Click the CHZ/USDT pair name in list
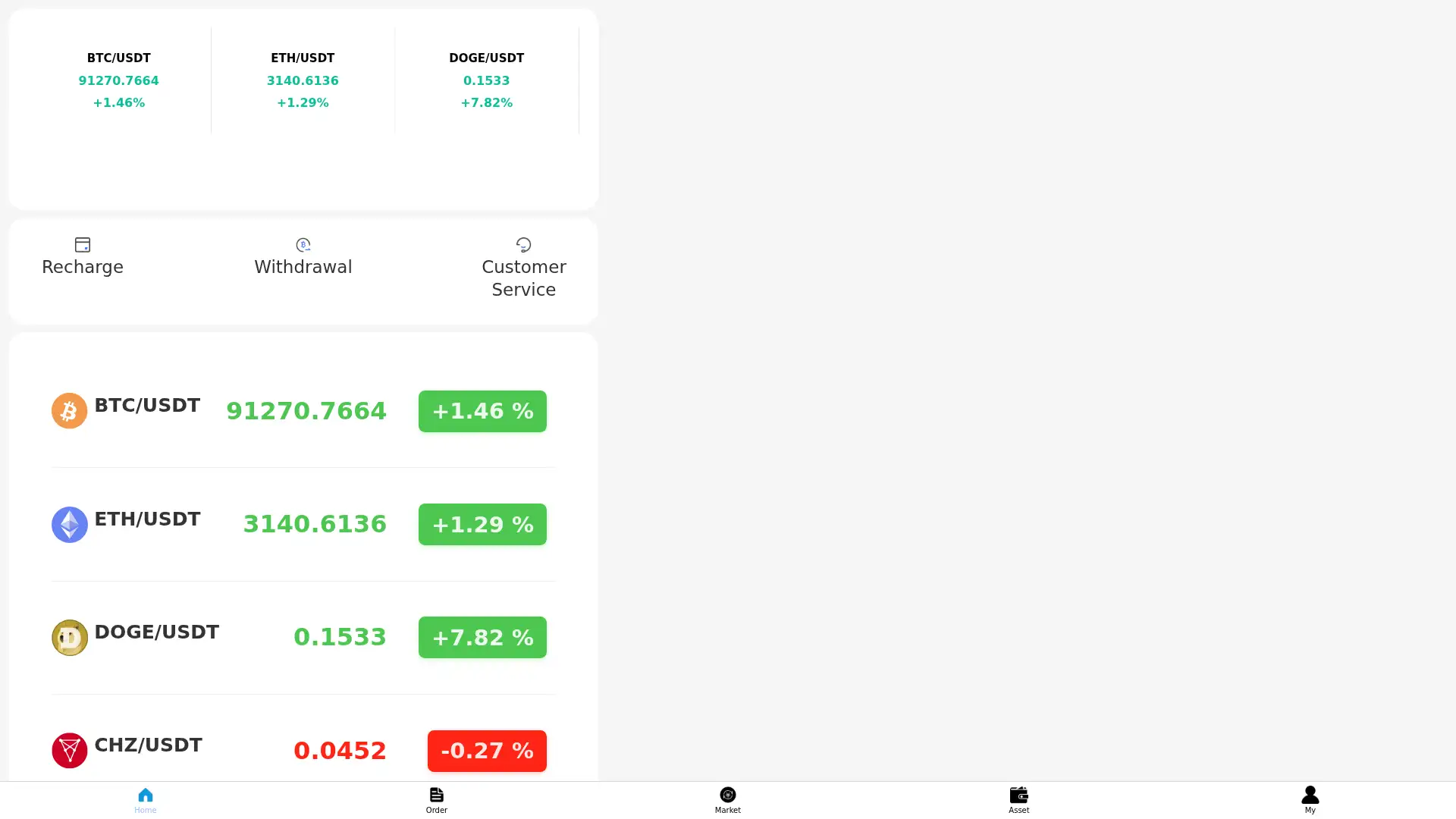This screenshot has height=819, width=1456. click(148, 745)
